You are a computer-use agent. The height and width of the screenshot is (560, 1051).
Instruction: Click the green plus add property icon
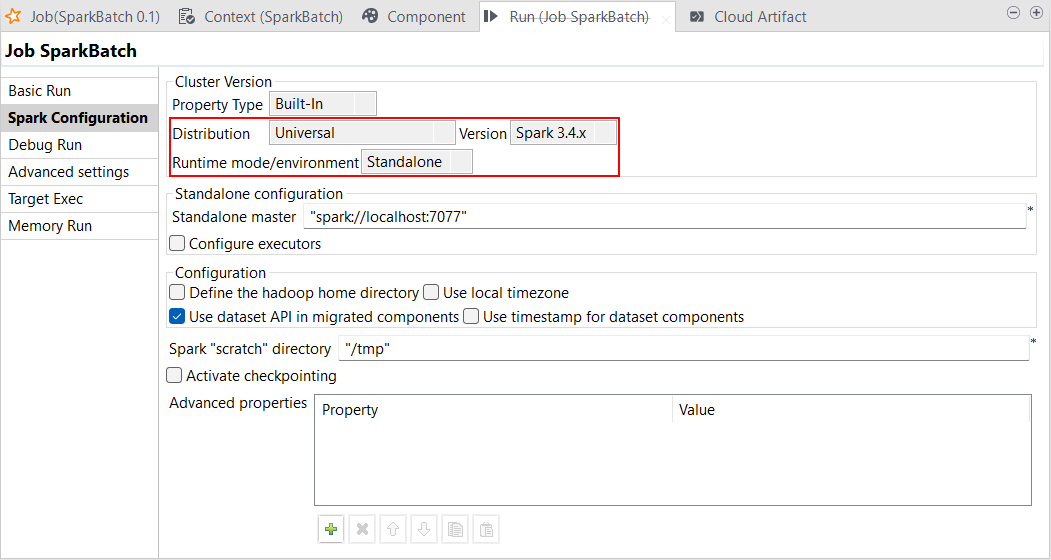(331, 529)
